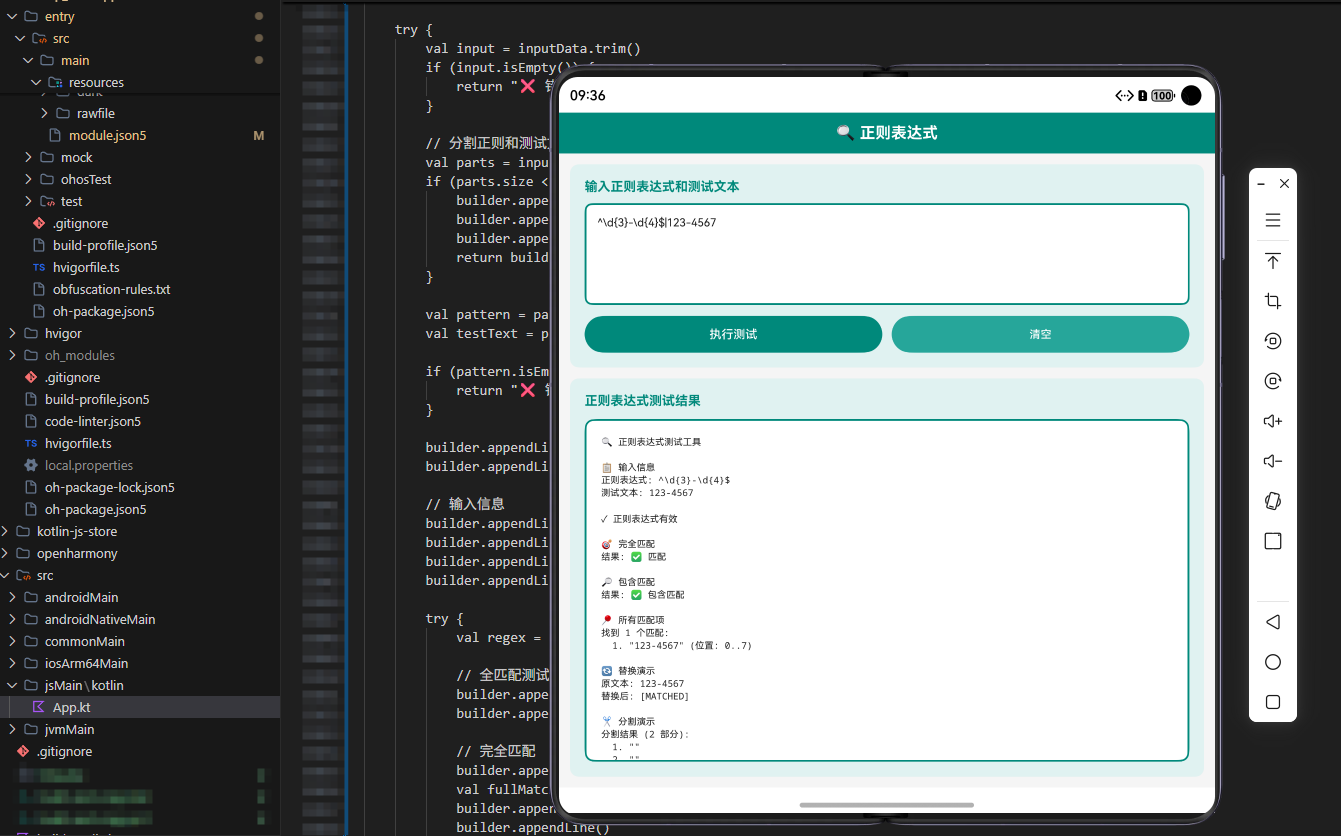Click the folder icon of the mock folder
The height and width of the screenshot is (836, 1341).
(47, 157)
